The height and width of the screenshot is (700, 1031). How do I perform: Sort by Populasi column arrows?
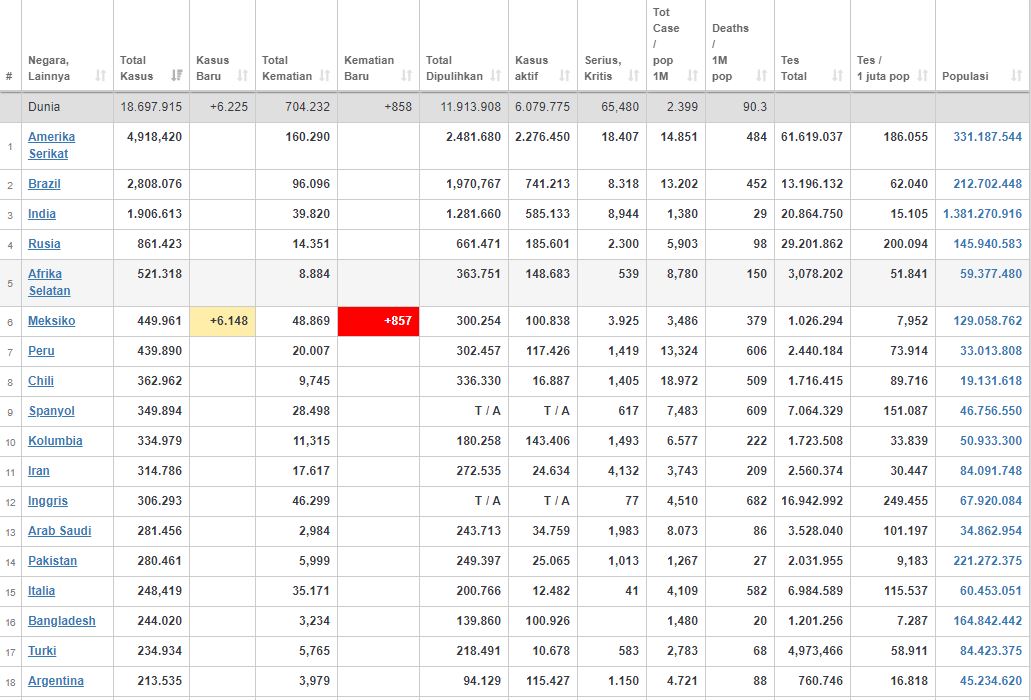pos(1017,76)
